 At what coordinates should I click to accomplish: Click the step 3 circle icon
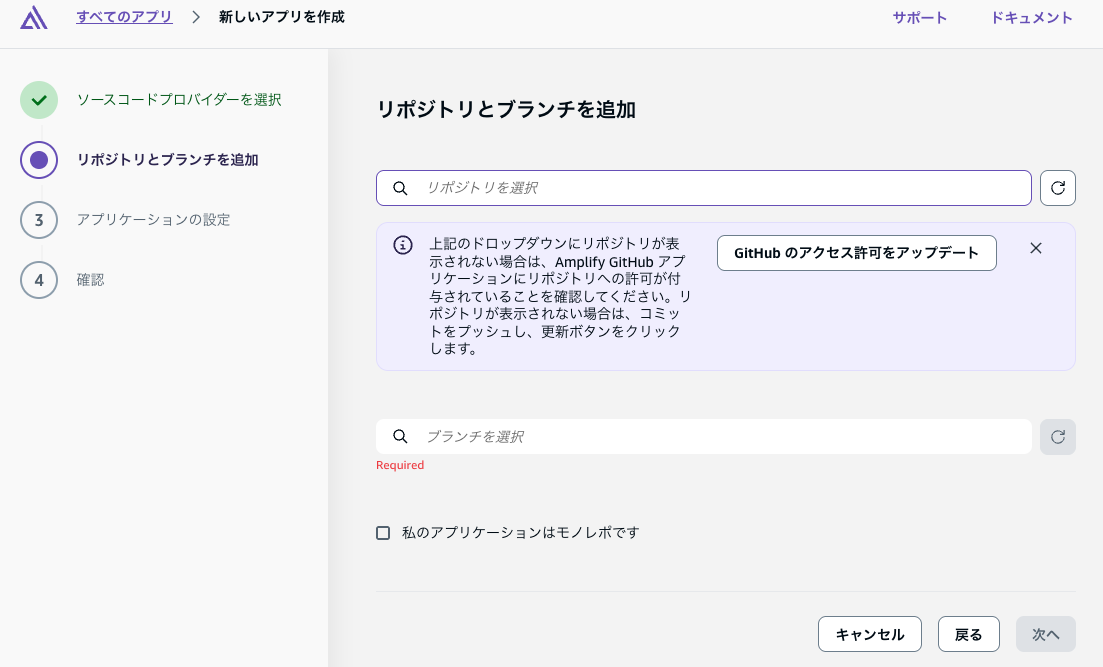click(x=39, y=220)
